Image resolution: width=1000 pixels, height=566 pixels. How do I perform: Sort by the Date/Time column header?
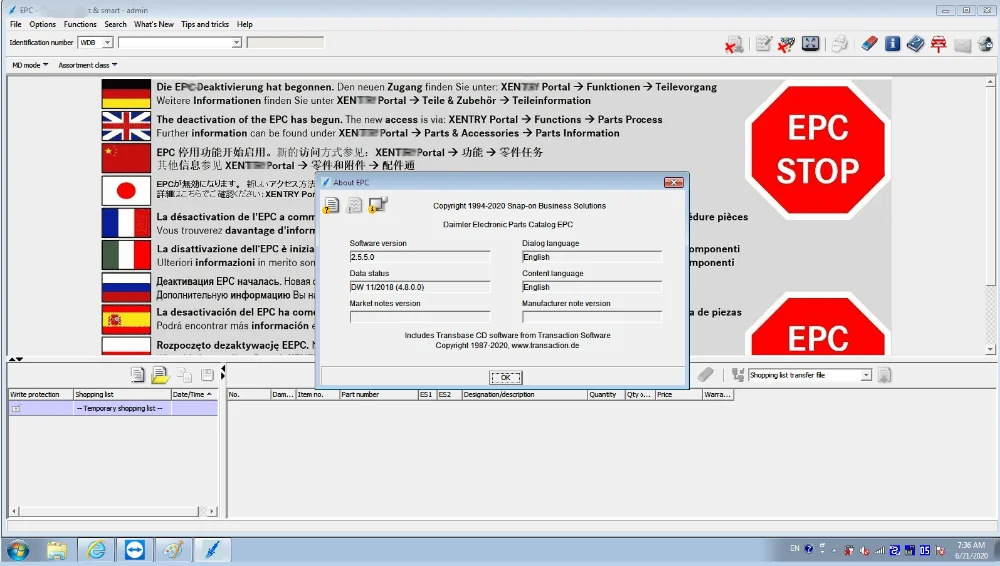coord(194,394)
